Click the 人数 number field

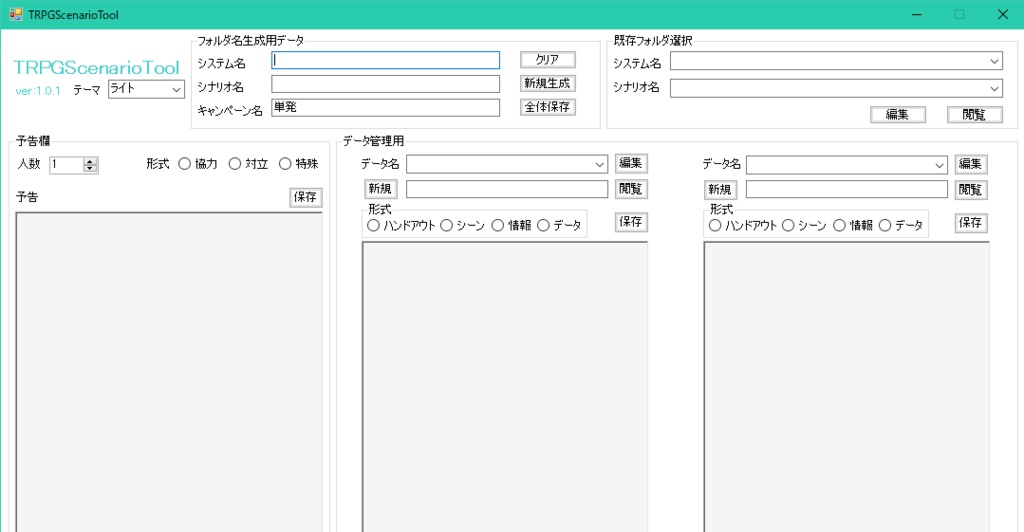(67, 164)
